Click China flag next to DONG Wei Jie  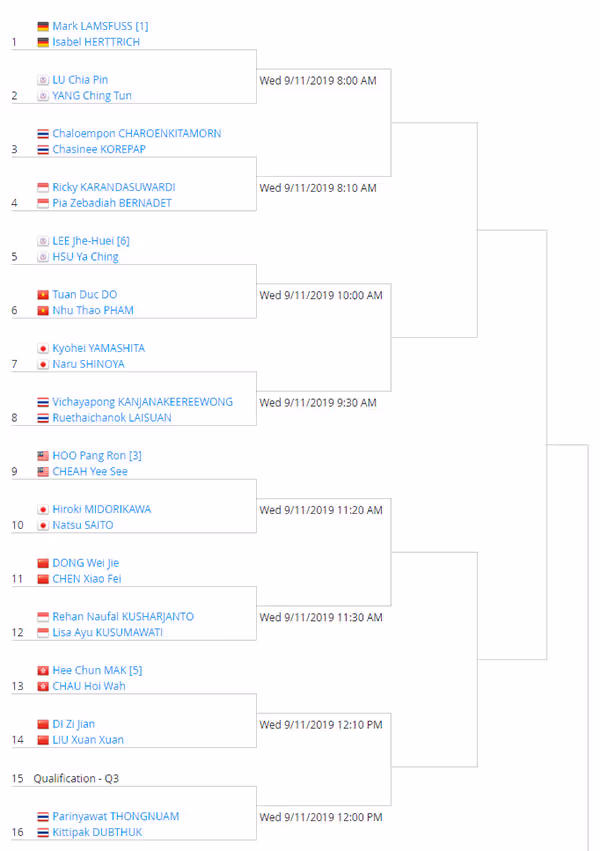[43, 563]
